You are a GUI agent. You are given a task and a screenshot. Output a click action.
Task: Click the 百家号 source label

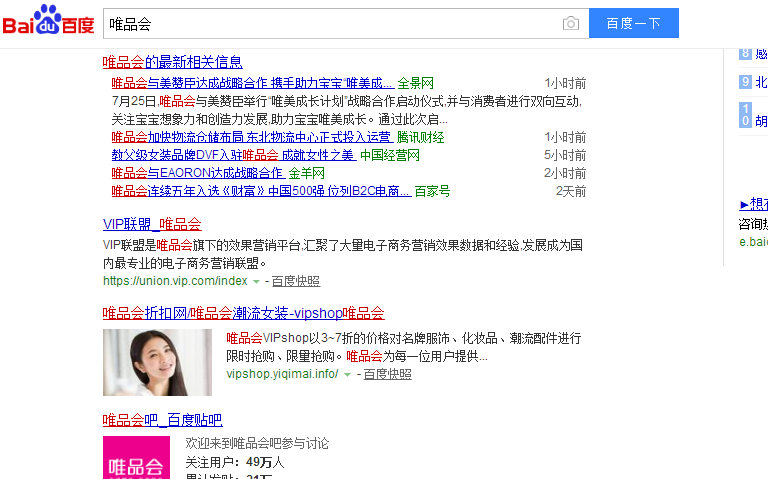point(432,191)
